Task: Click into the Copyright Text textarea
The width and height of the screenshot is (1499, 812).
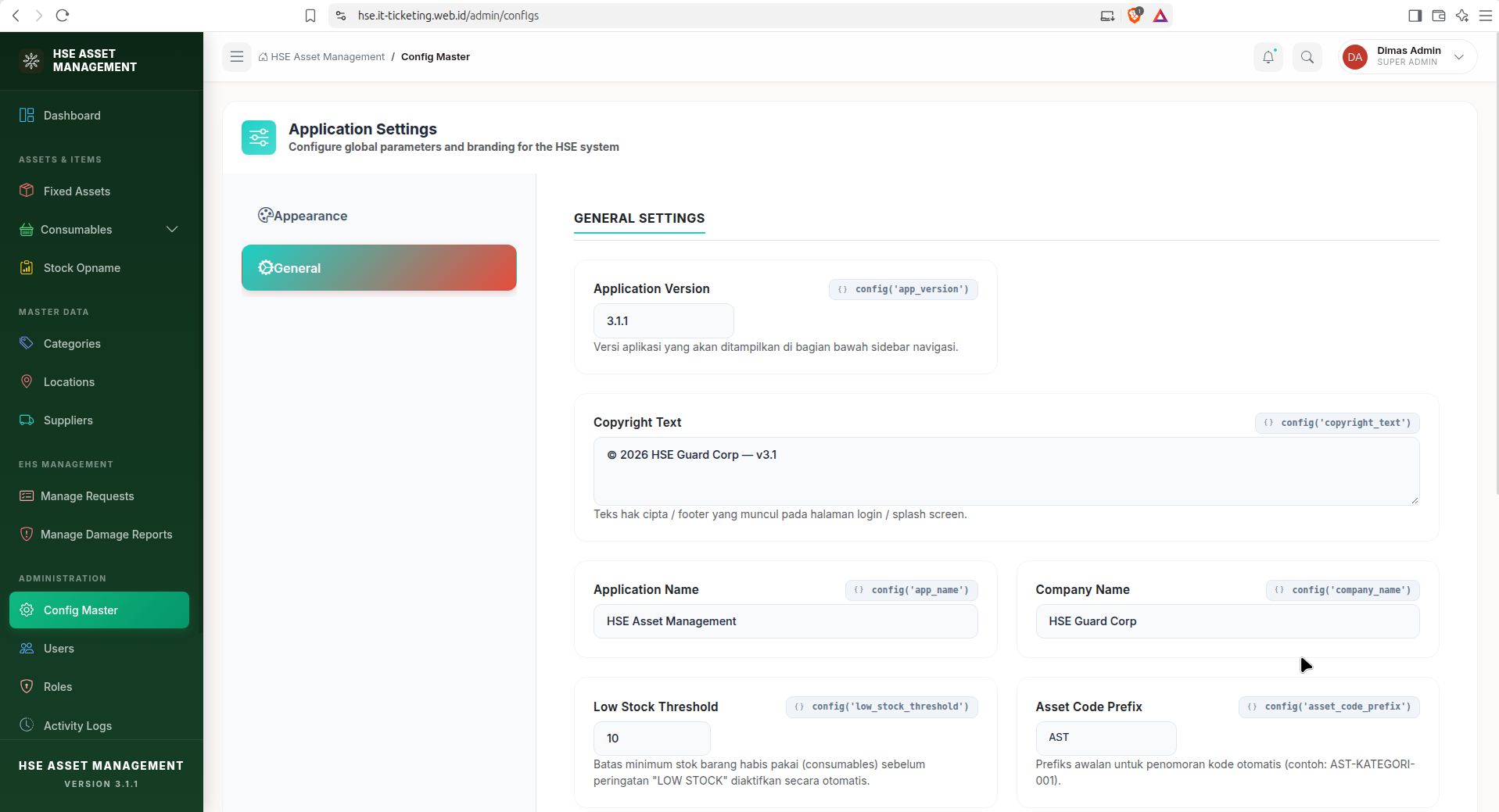Action: [x=1006, y=471]
